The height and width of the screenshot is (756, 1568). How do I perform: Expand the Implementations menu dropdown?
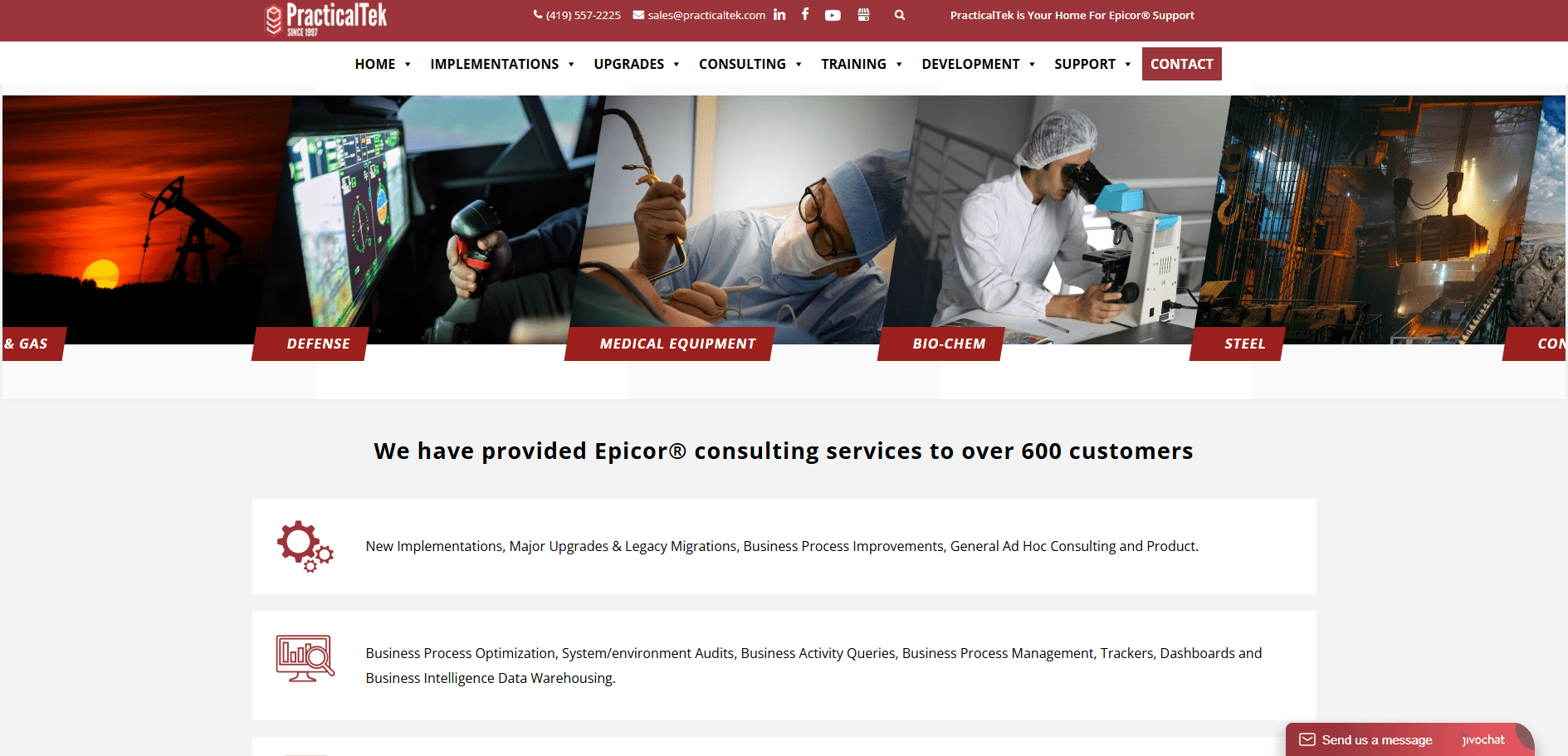502,64
